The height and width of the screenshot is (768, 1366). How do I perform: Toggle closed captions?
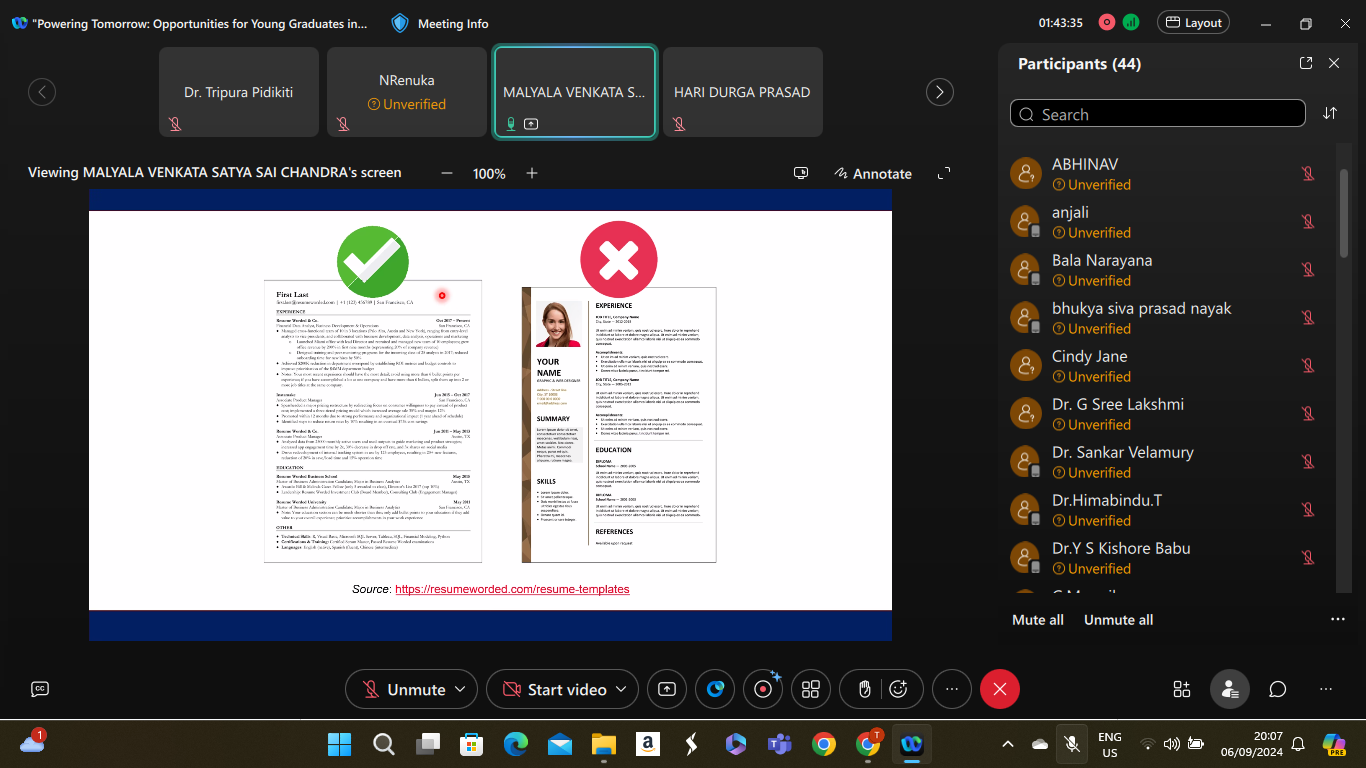pyautogui.click(x=40, y=688)
